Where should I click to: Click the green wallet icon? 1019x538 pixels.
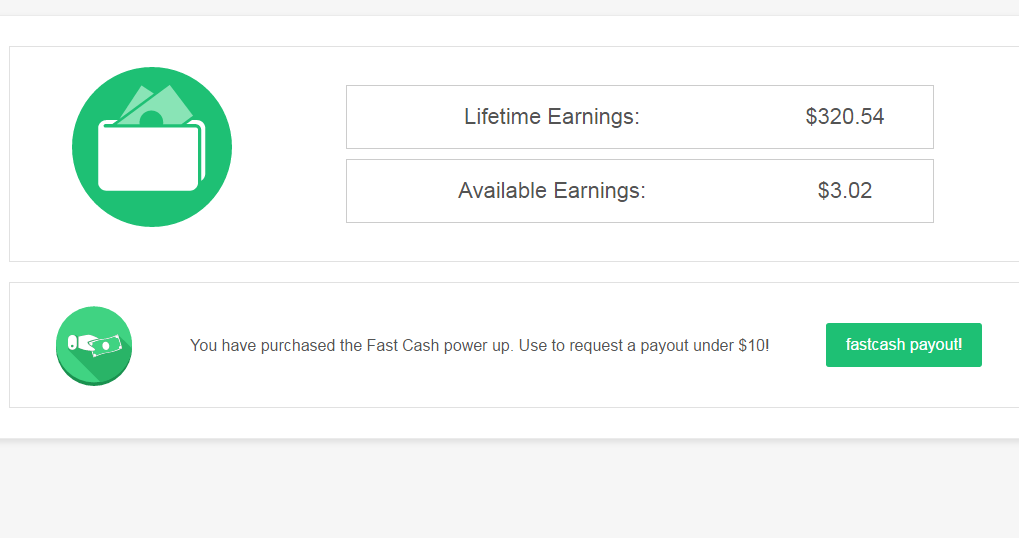tap(152, 147)
